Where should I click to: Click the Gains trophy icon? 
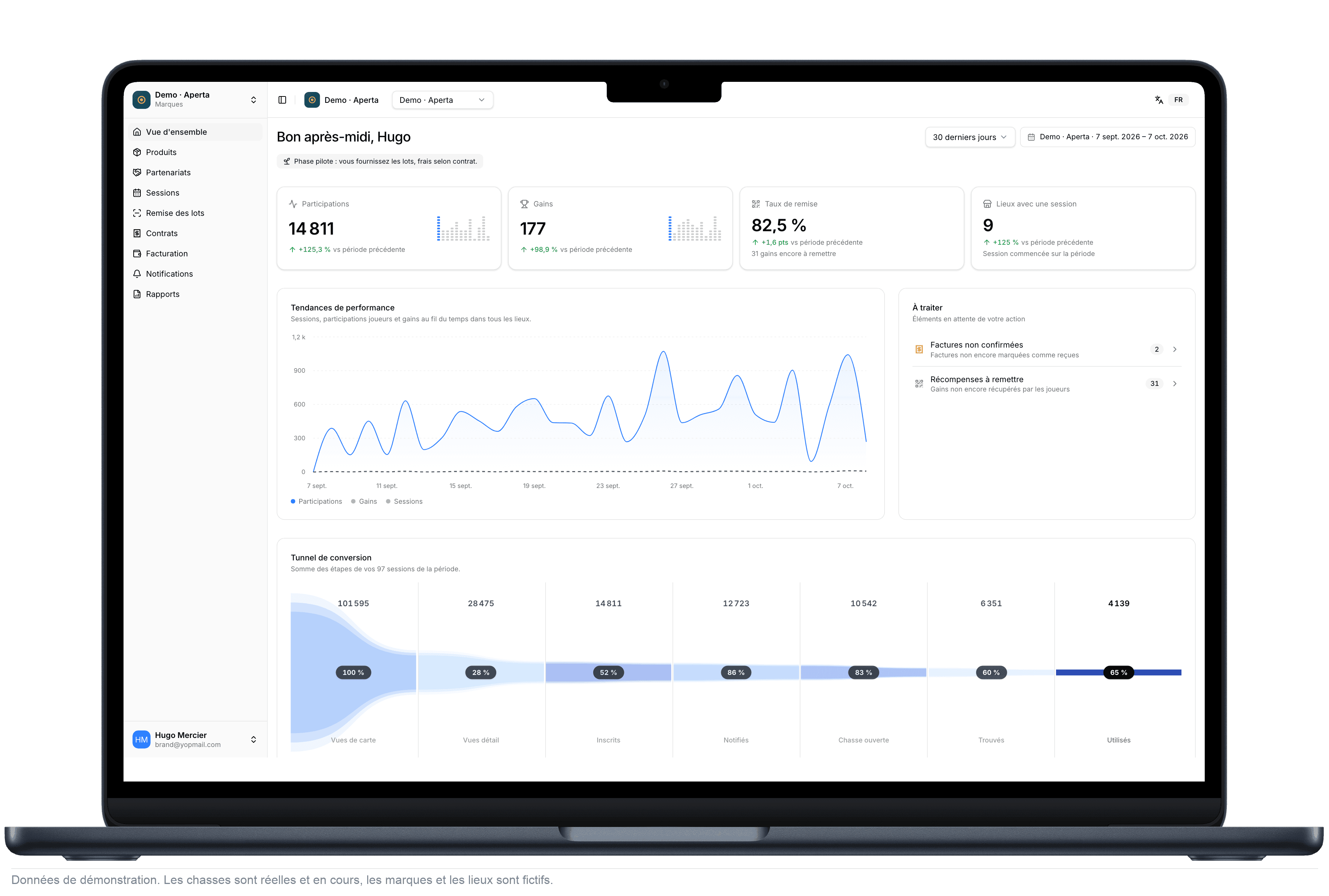point(524,204)
